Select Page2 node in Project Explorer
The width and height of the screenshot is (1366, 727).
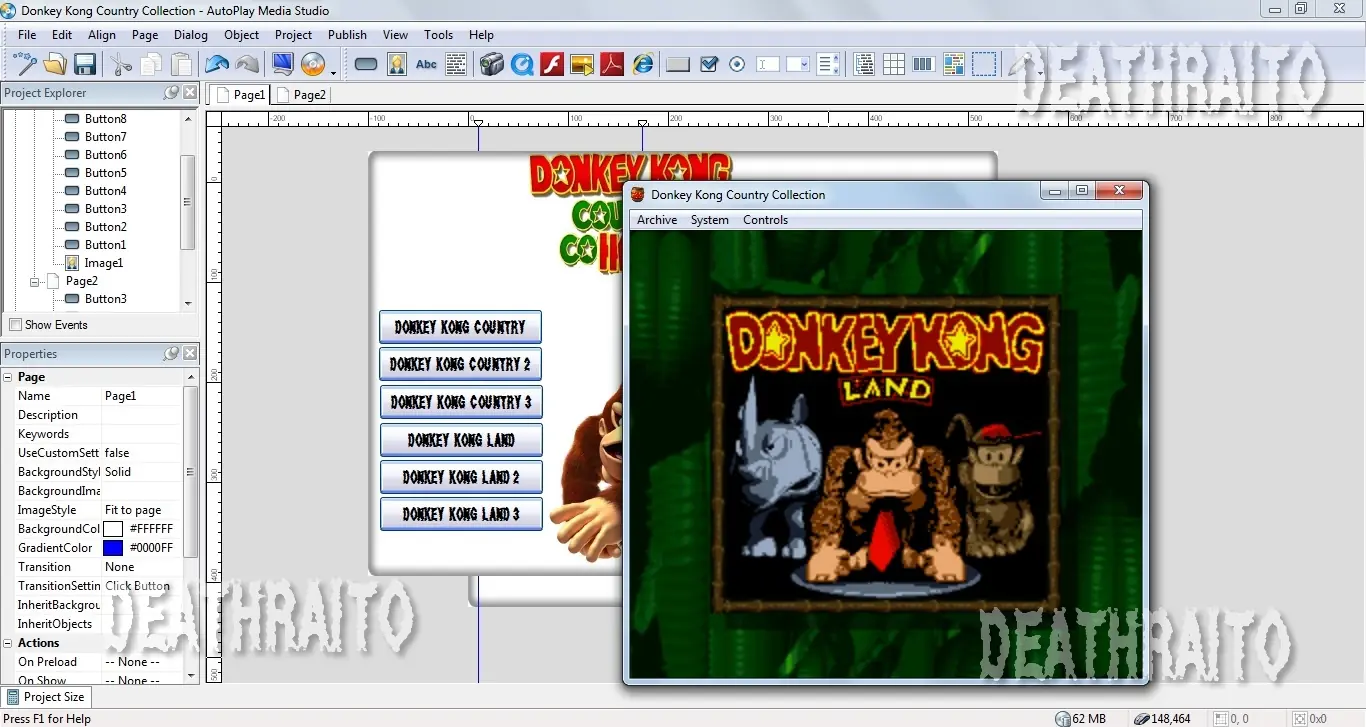(82, 281)
